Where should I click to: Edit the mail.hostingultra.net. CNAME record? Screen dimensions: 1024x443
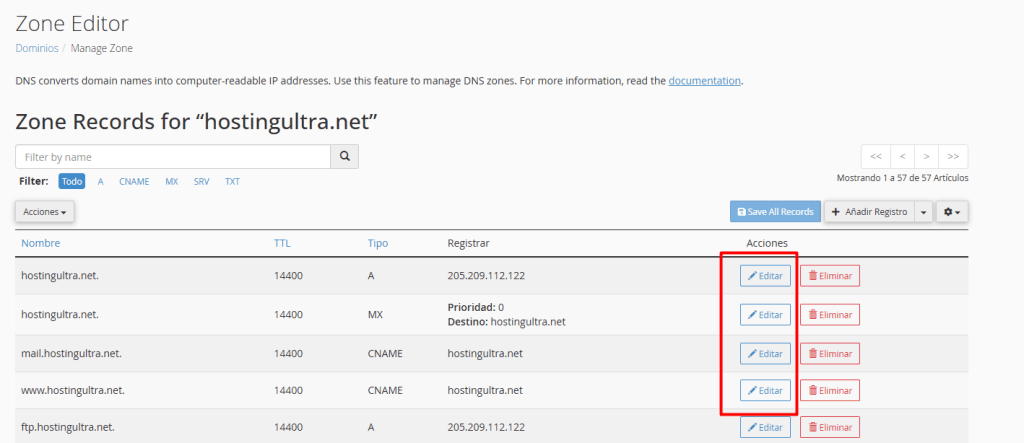click(765, 353)
